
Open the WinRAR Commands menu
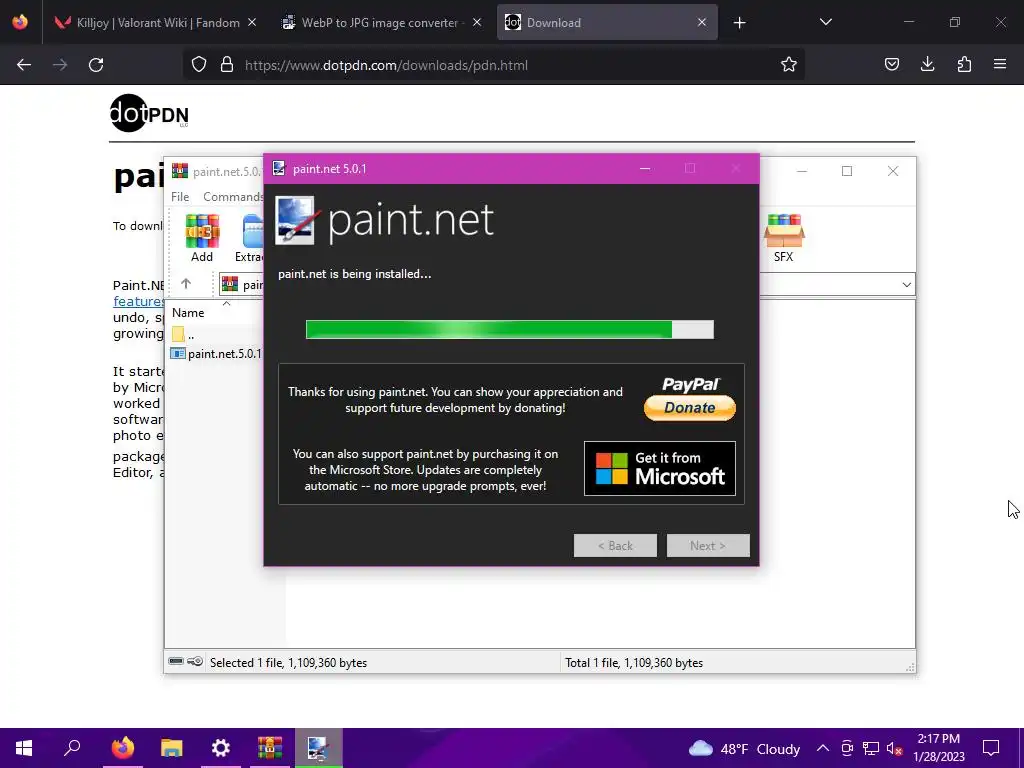click(233, 197)
